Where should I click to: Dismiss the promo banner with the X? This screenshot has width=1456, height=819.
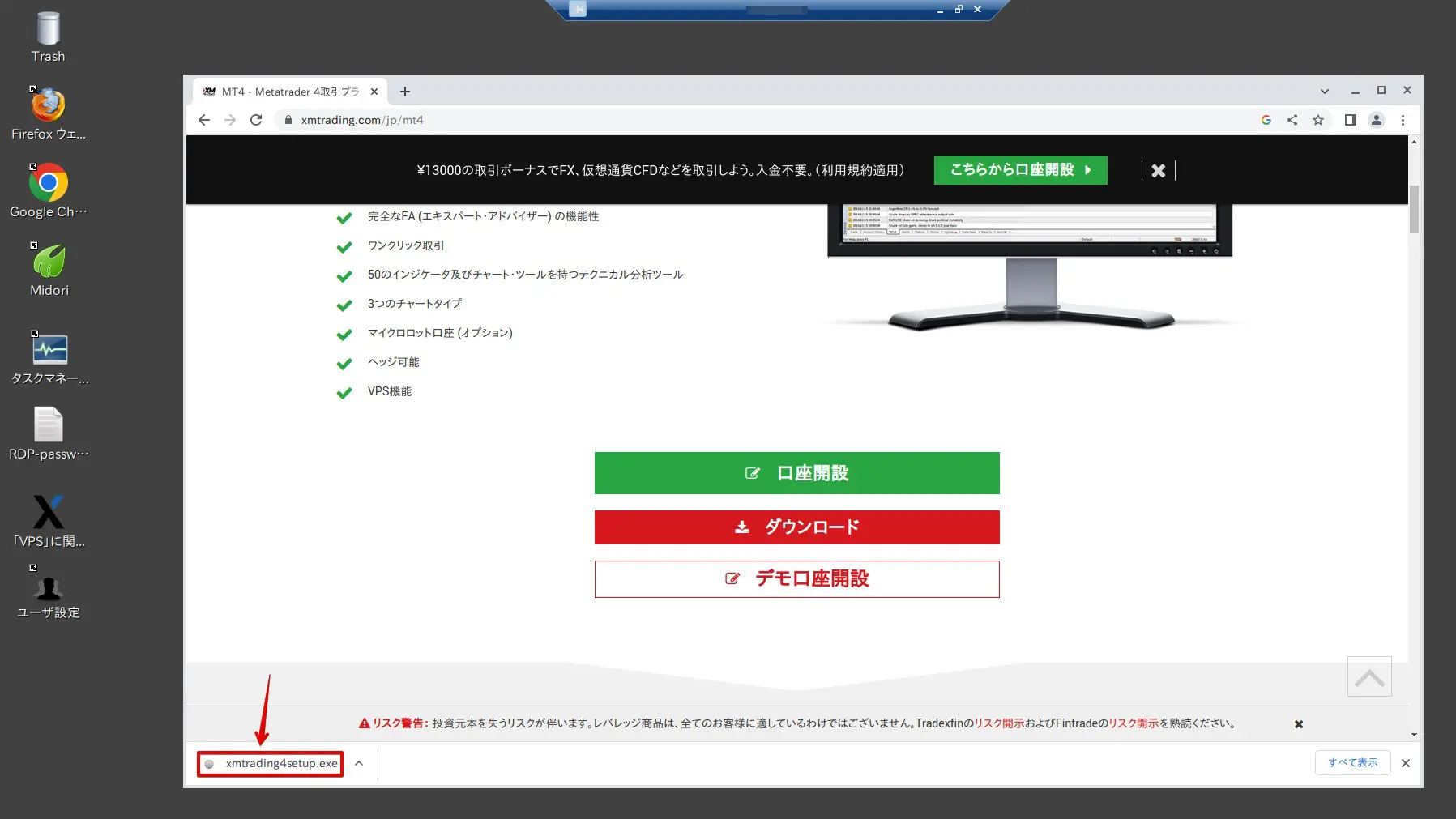point(1158,171)
